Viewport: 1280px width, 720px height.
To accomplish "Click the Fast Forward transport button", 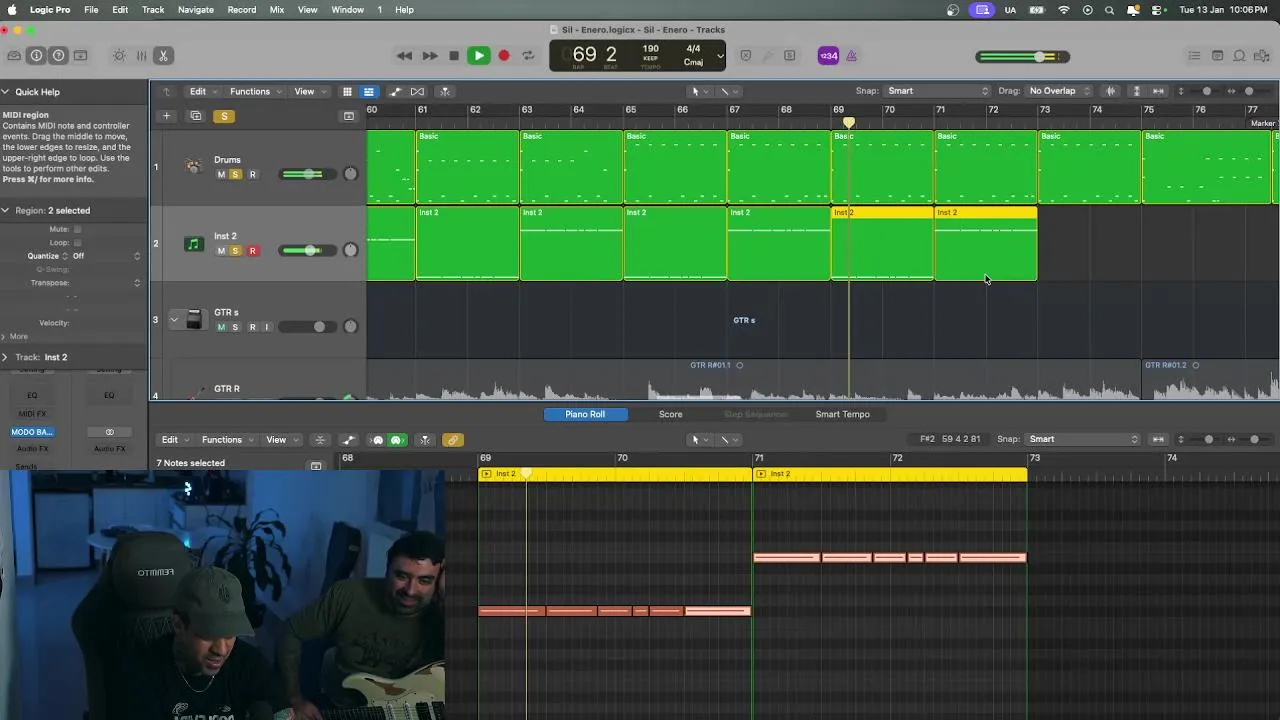I will click(429, 56).
